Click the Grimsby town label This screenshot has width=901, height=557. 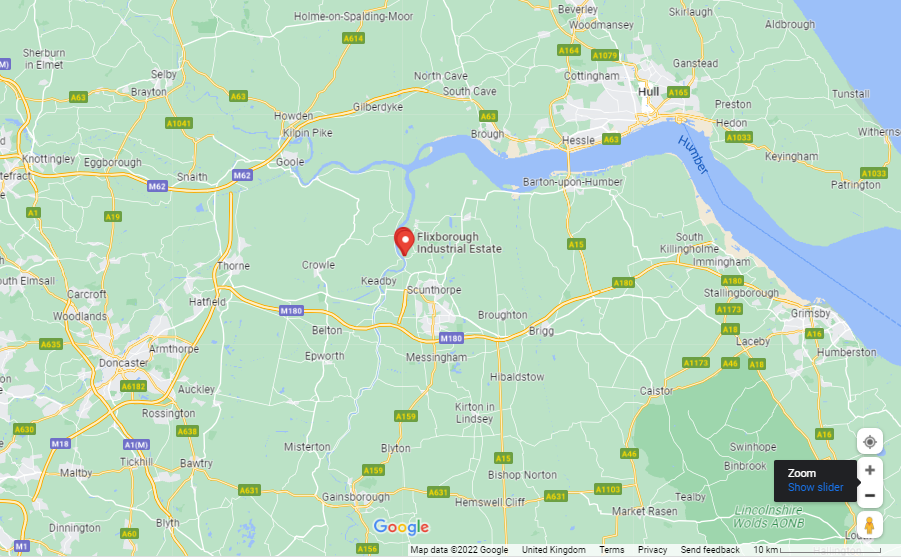[x=810, y=313]
